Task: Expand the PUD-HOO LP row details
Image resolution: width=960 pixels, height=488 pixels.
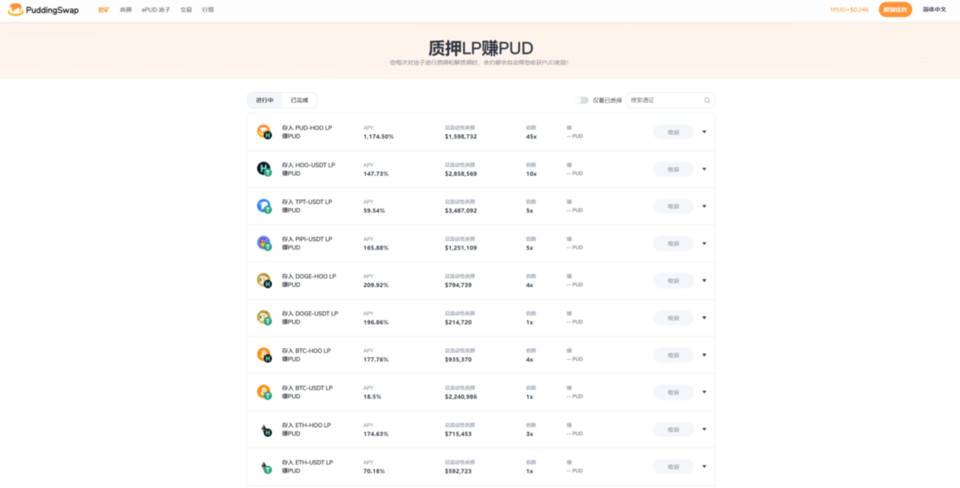Action: click(x=704, y=132)
